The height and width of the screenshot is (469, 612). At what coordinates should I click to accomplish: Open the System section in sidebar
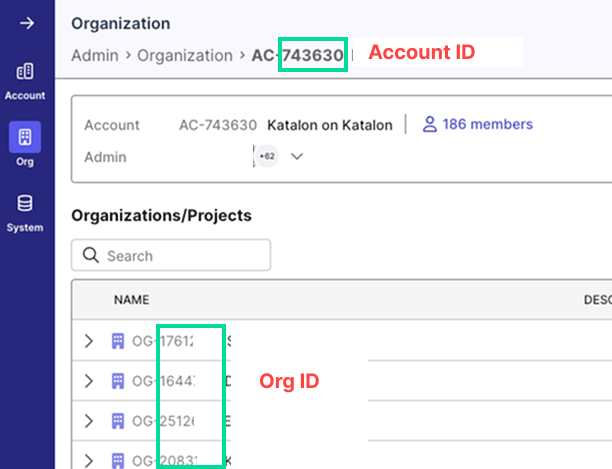pos(25,213)
